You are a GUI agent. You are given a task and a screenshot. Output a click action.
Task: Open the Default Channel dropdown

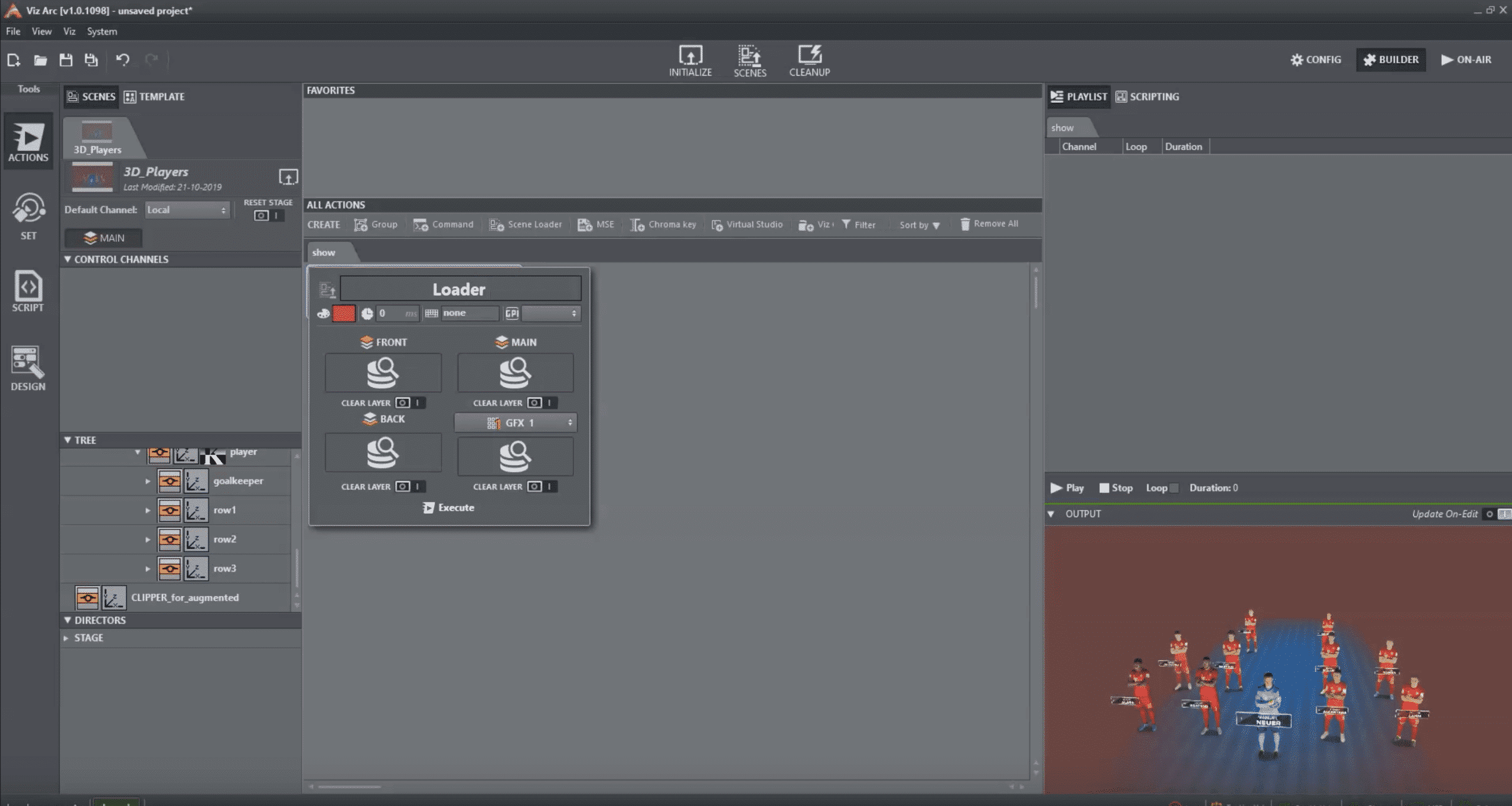coord(187,210)
